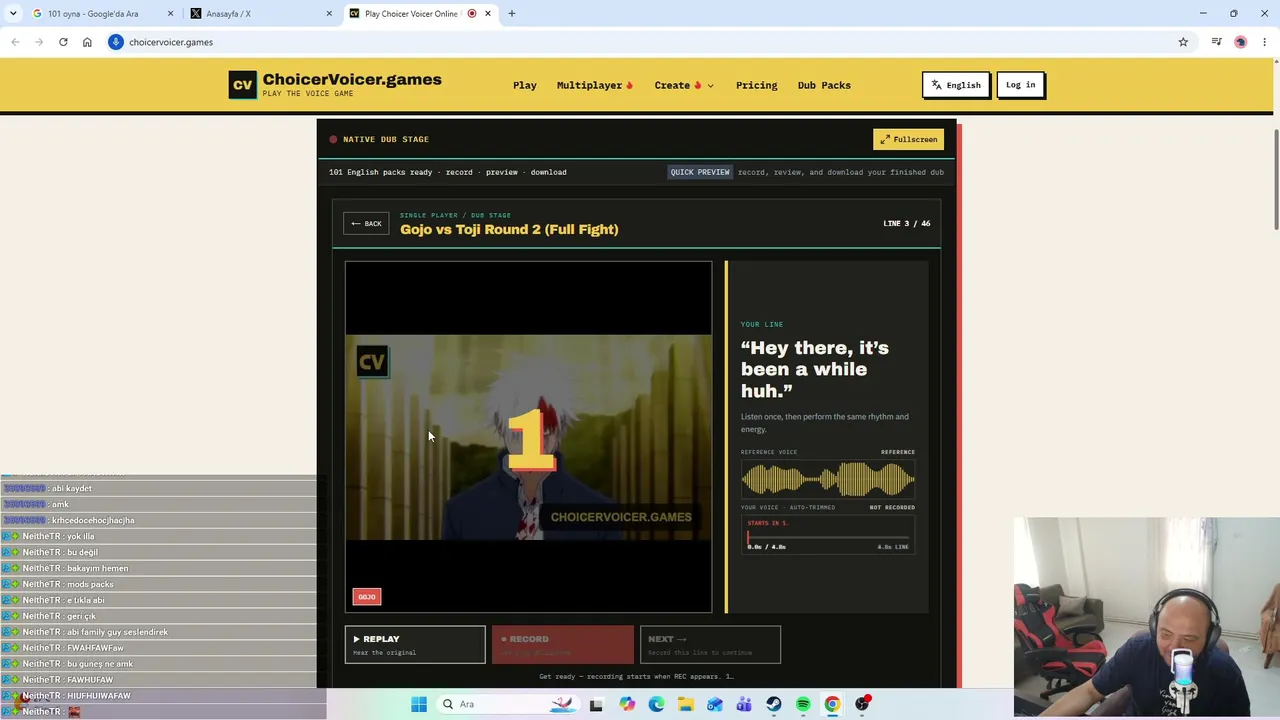
Task: Click the page vertical scrollbar
Action: tap(1275, 180)
